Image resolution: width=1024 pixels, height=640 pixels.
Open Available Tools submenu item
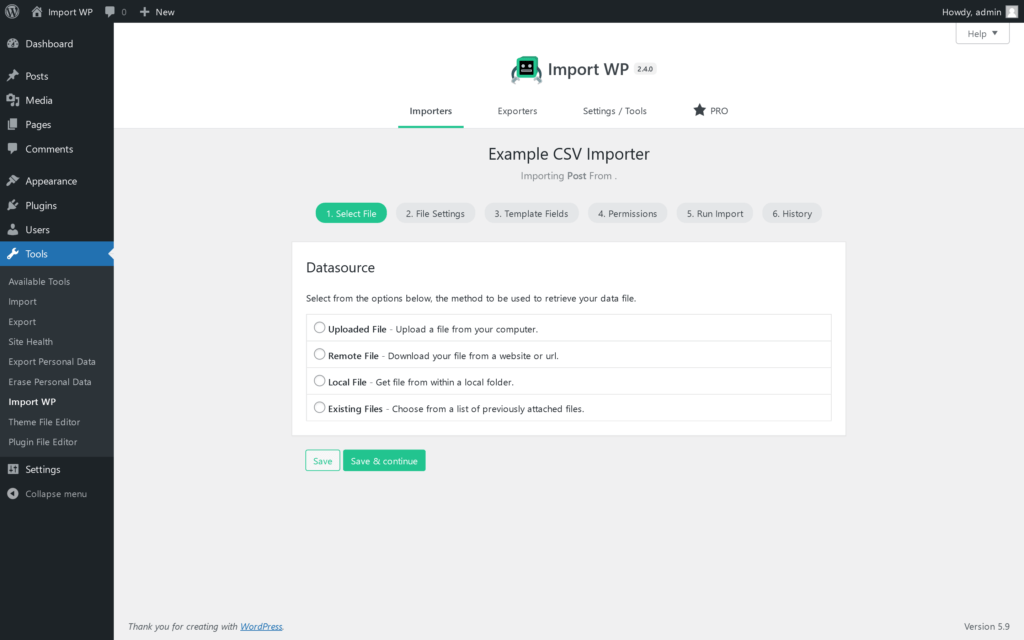39,281
